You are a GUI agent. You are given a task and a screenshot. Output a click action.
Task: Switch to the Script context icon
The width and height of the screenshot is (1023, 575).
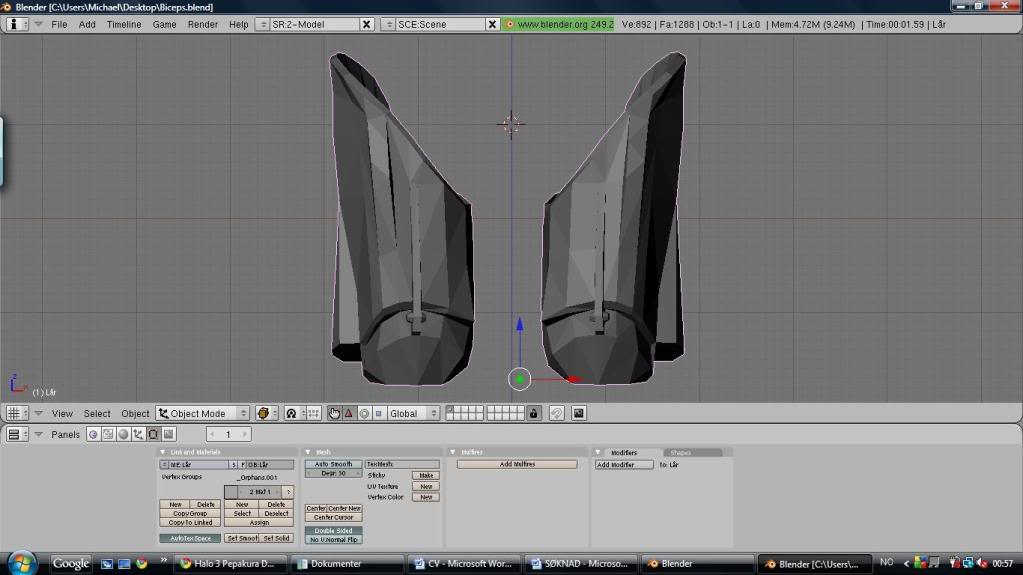click(x=108, y=434)
